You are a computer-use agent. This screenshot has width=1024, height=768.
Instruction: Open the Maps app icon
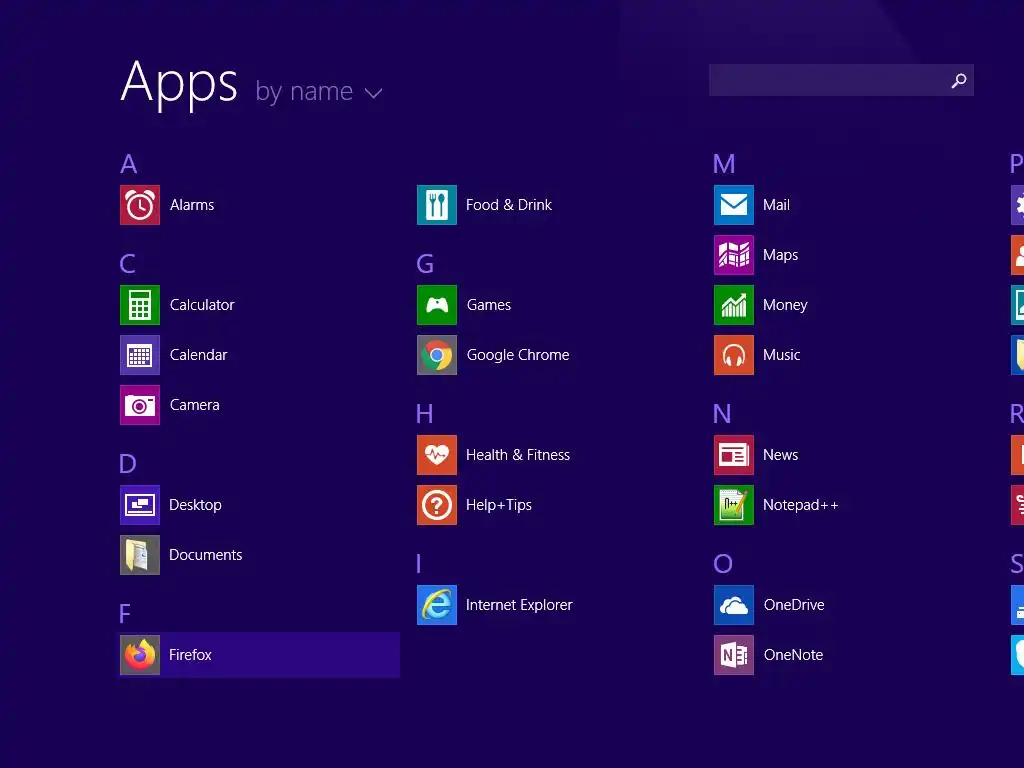click(734, 255)
